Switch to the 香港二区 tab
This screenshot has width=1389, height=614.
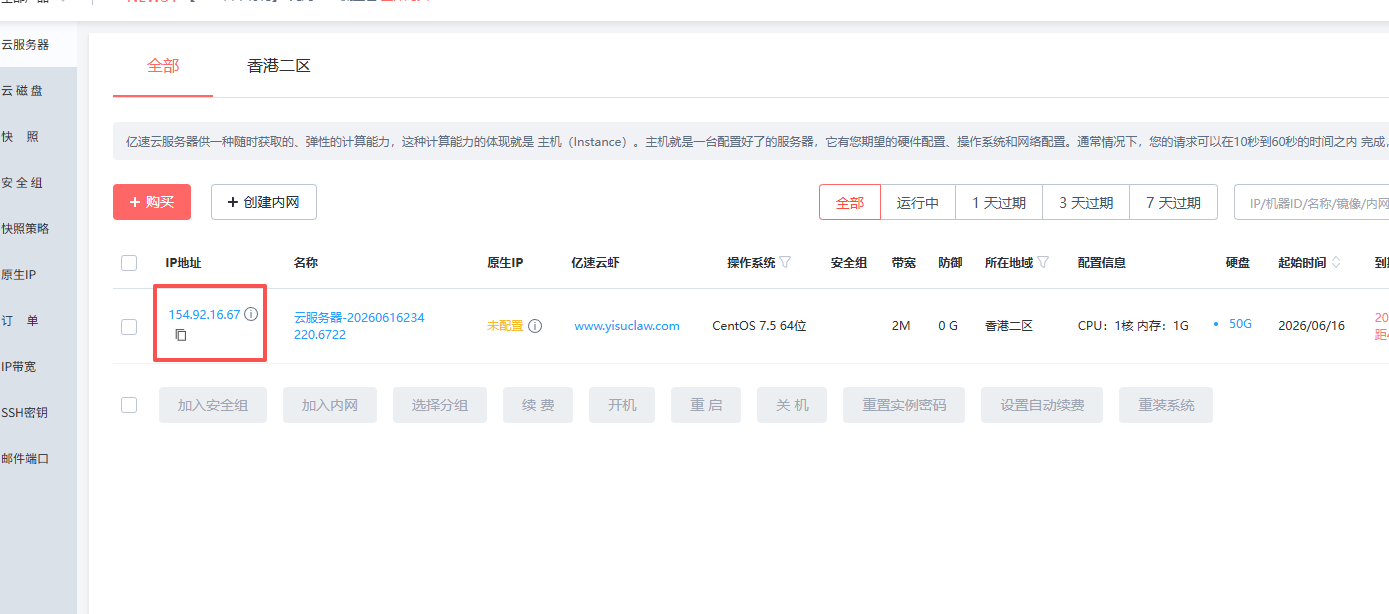[x=279, y=66]
